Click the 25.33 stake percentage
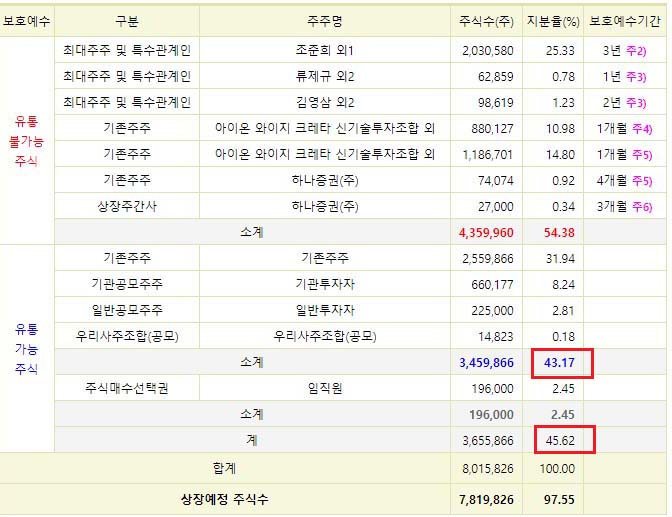This screenshot has width=672, height=517. pyautogui.click(x=560, y=51)
